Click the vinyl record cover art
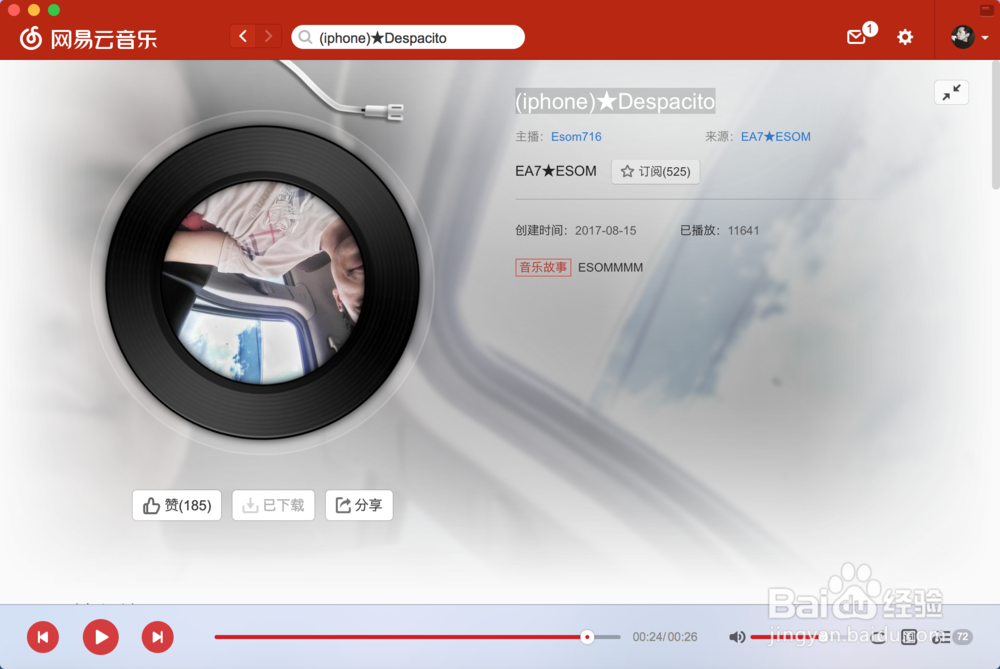Screen dimensions: 1000x669 pos(262,283)
